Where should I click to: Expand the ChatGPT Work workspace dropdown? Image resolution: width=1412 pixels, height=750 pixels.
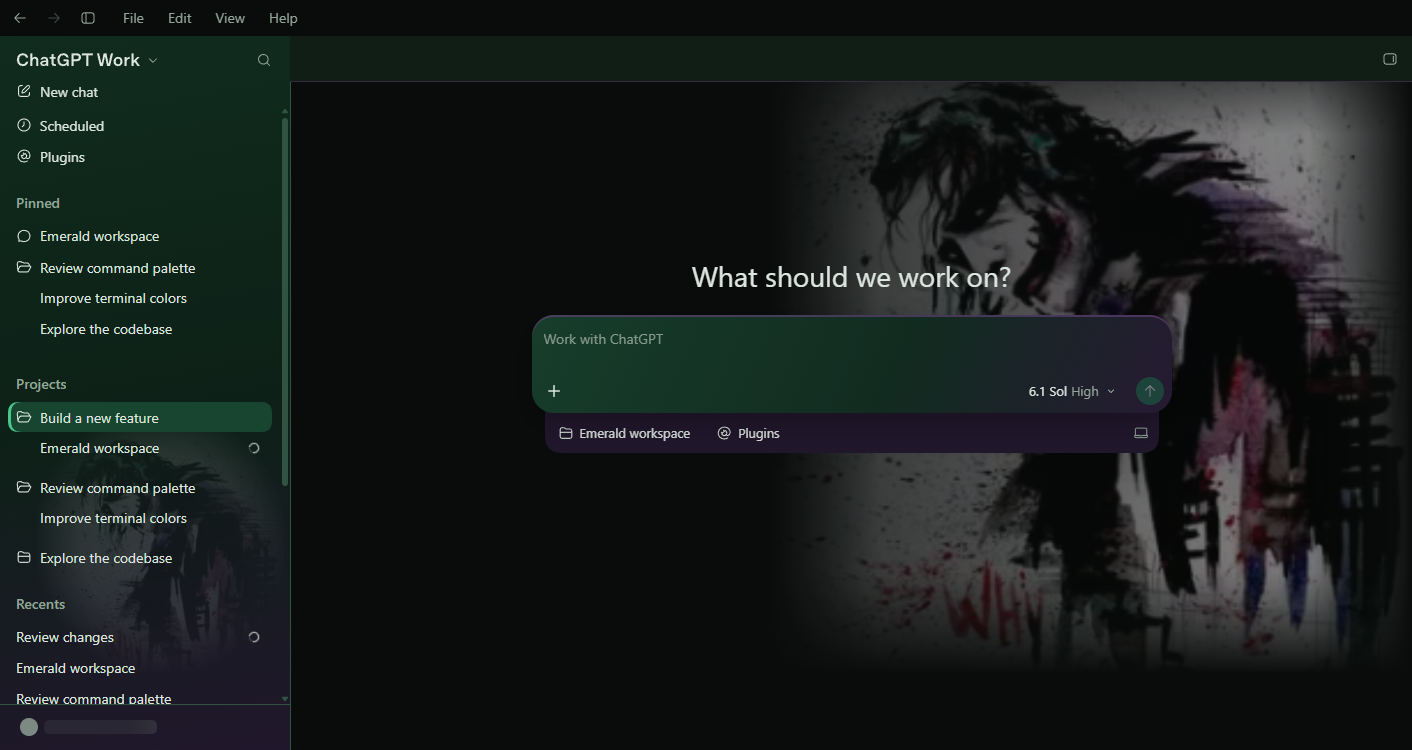(x=87, y=60)
